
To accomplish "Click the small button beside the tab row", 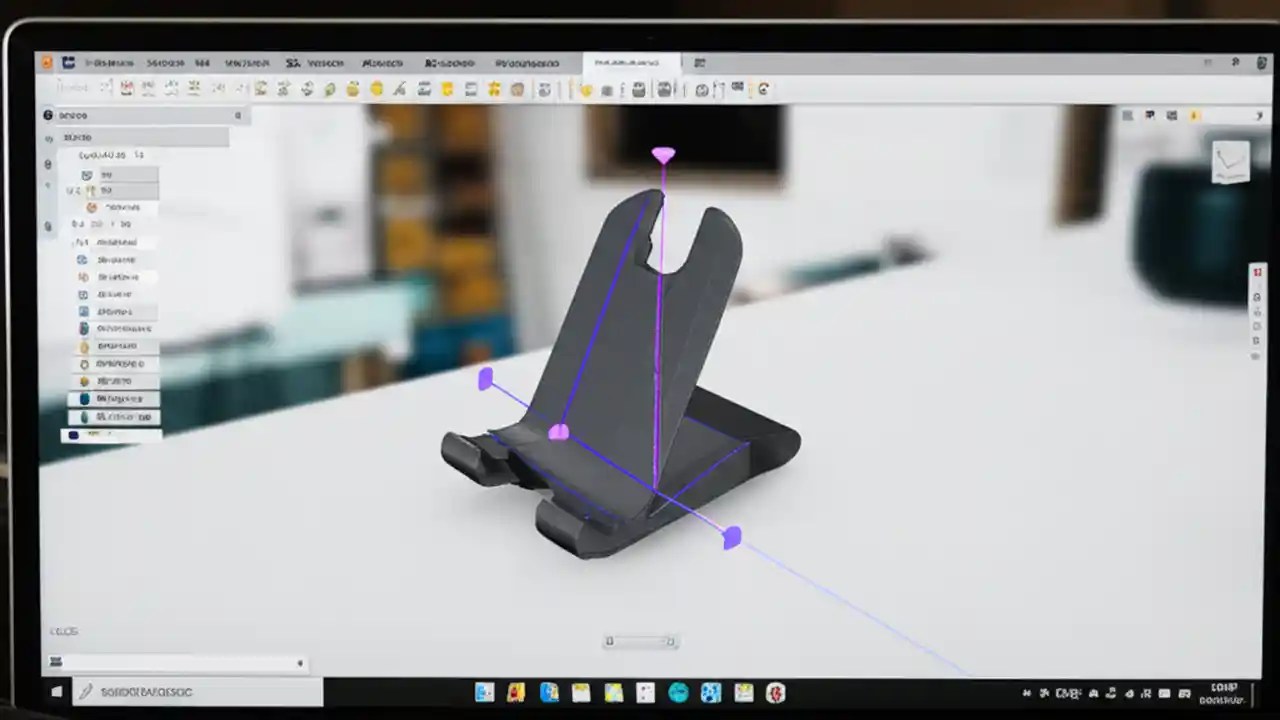I will pos(699,62).
